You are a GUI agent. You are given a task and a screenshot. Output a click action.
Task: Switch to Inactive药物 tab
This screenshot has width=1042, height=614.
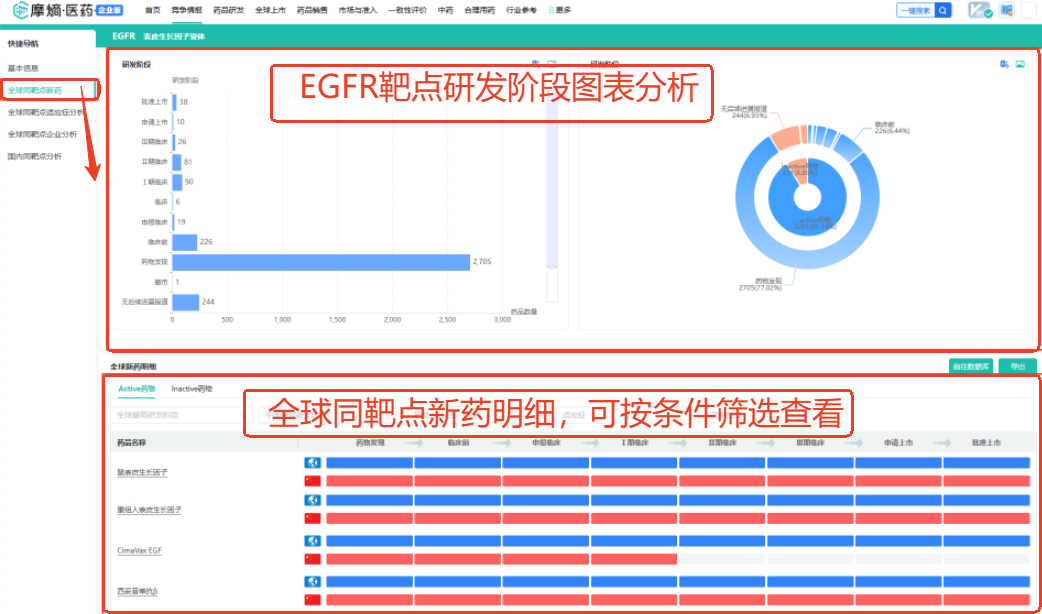coord(192,389)
